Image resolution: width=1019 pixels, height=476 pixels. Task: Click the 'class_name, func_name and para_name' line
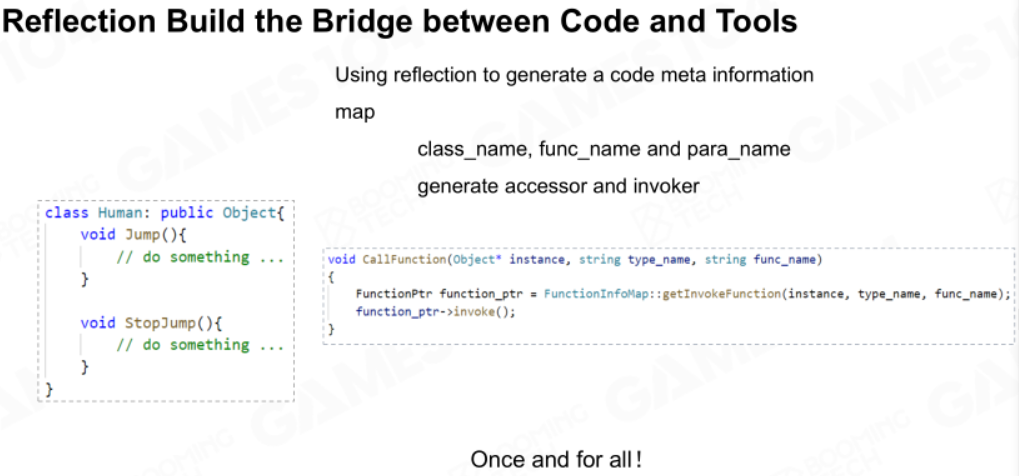point(604,150)
